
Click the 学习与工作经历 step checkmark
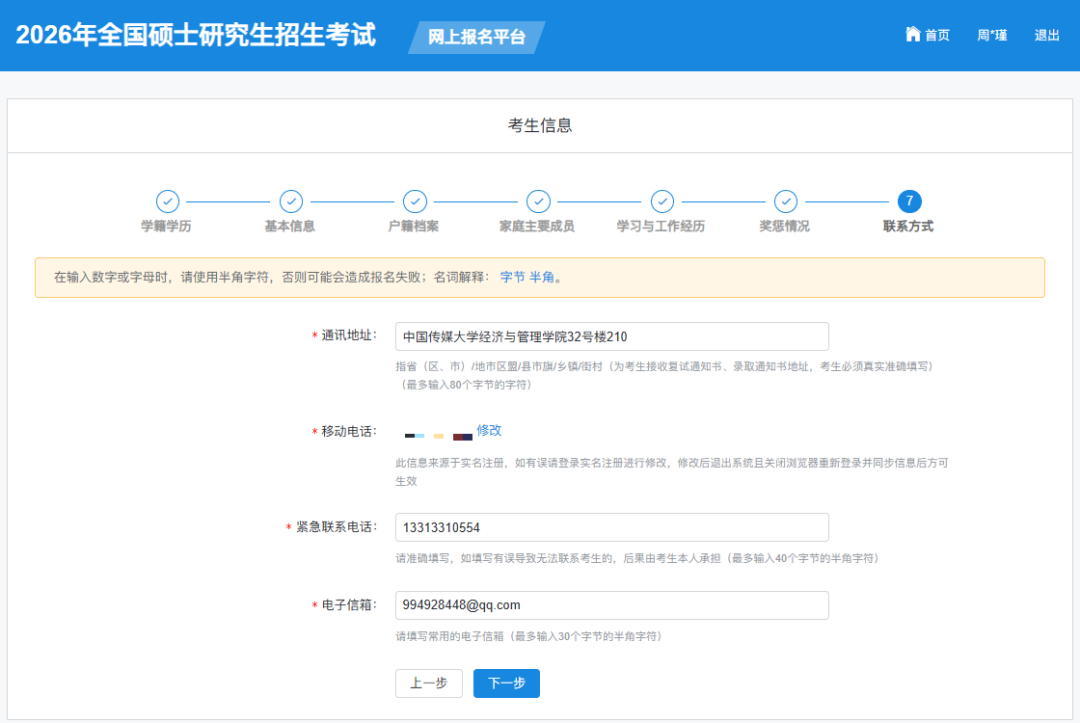coord(662,202)
